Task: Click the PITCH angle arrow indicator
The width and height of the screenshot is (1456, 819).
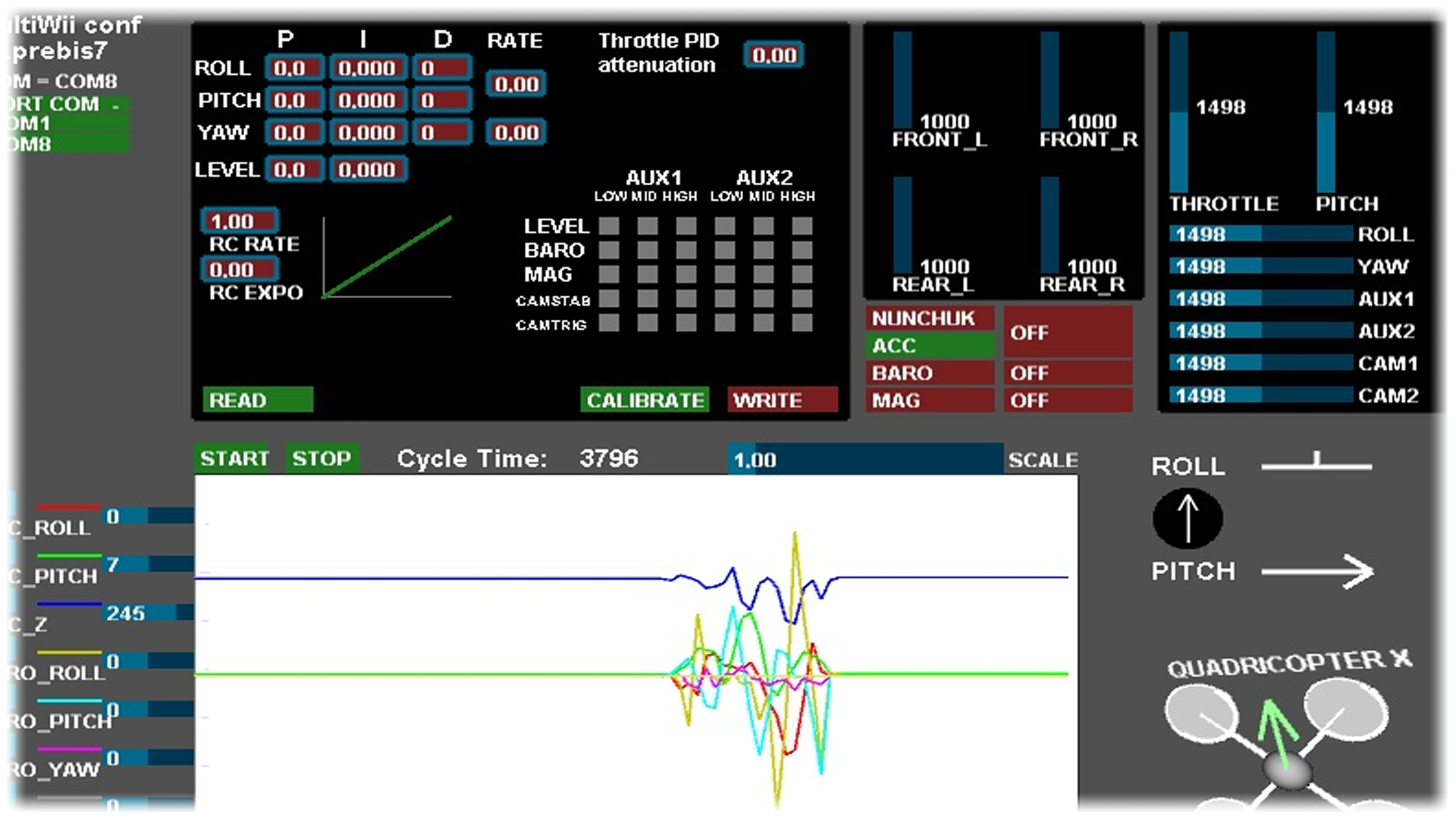Action: (x=1317, y=572)
